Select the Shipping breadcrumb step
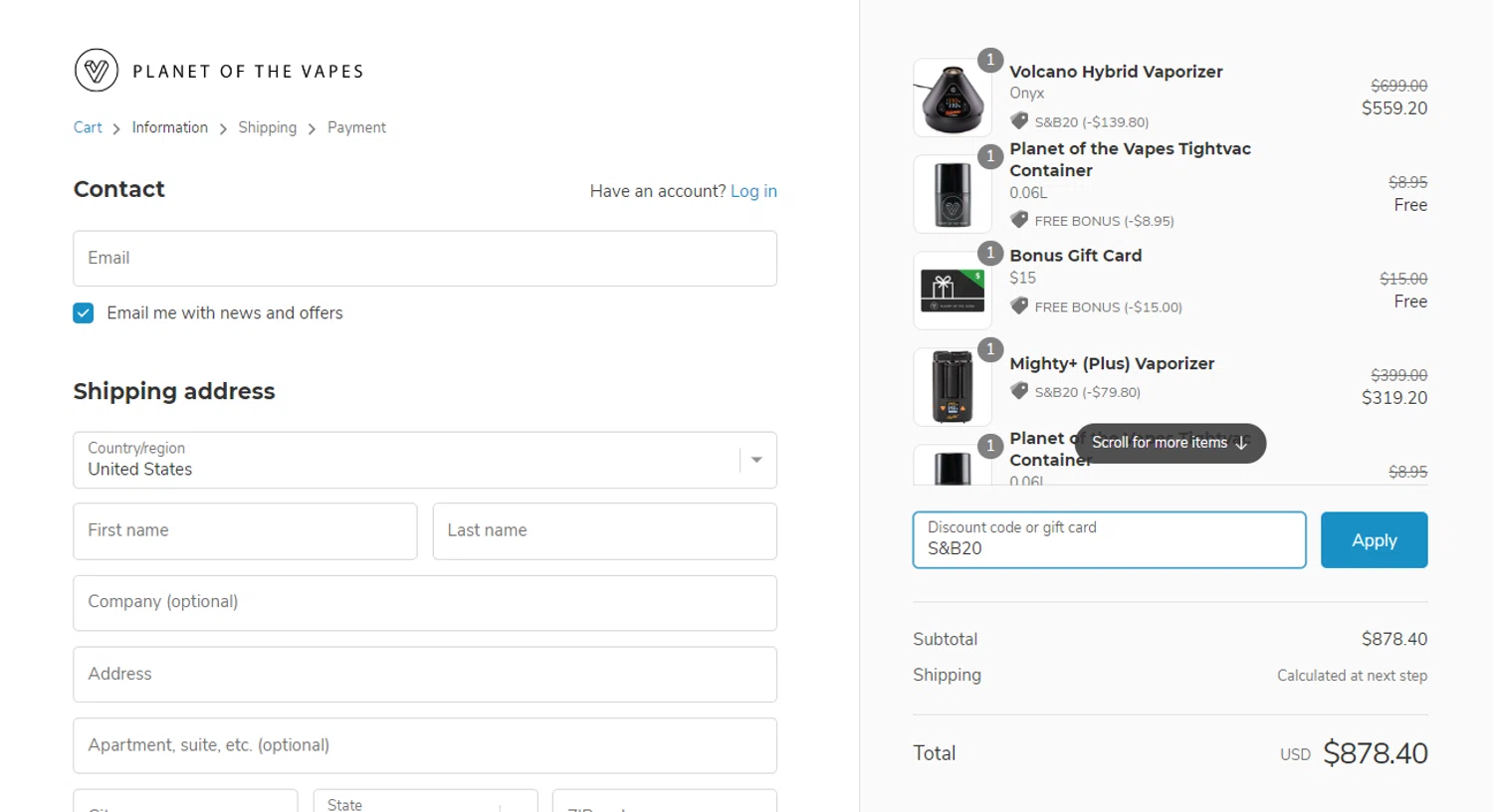This screenshot has height=812, width=1493. [x=267, y=127]
